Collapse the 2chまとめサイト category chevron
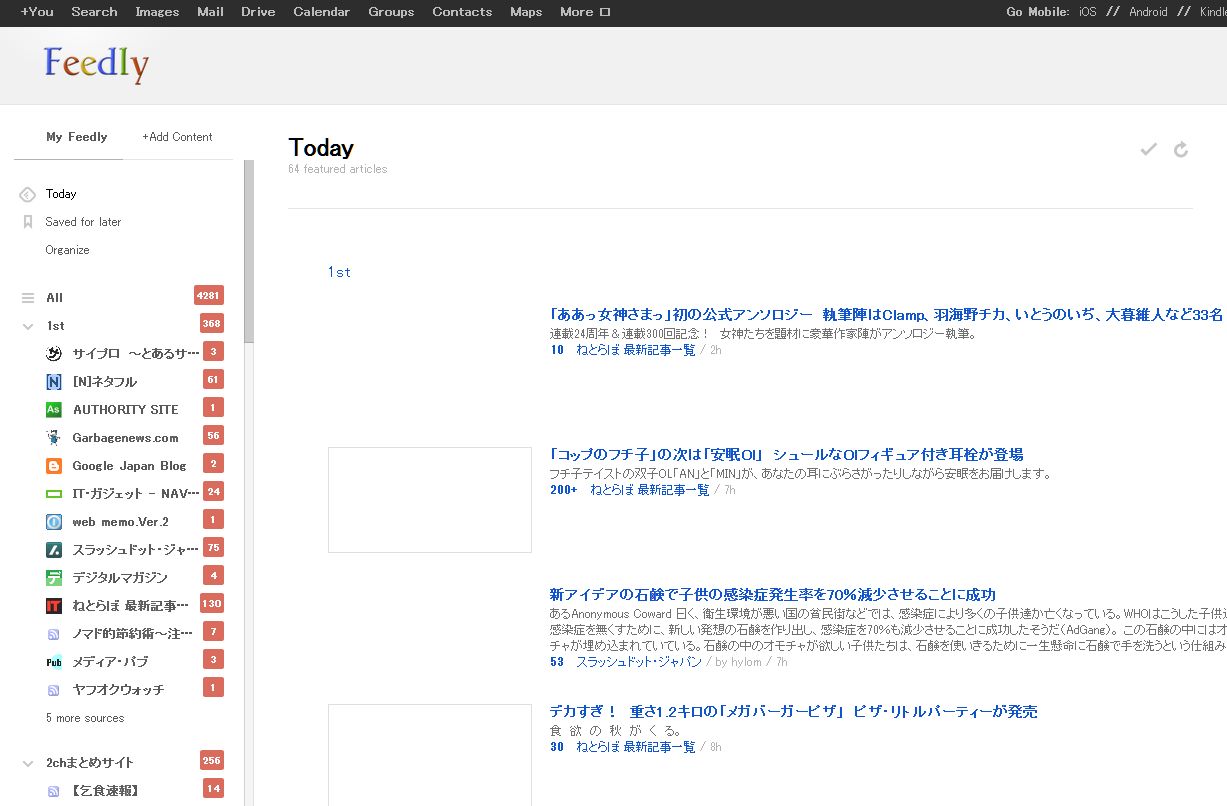 (x=28, y=763)
